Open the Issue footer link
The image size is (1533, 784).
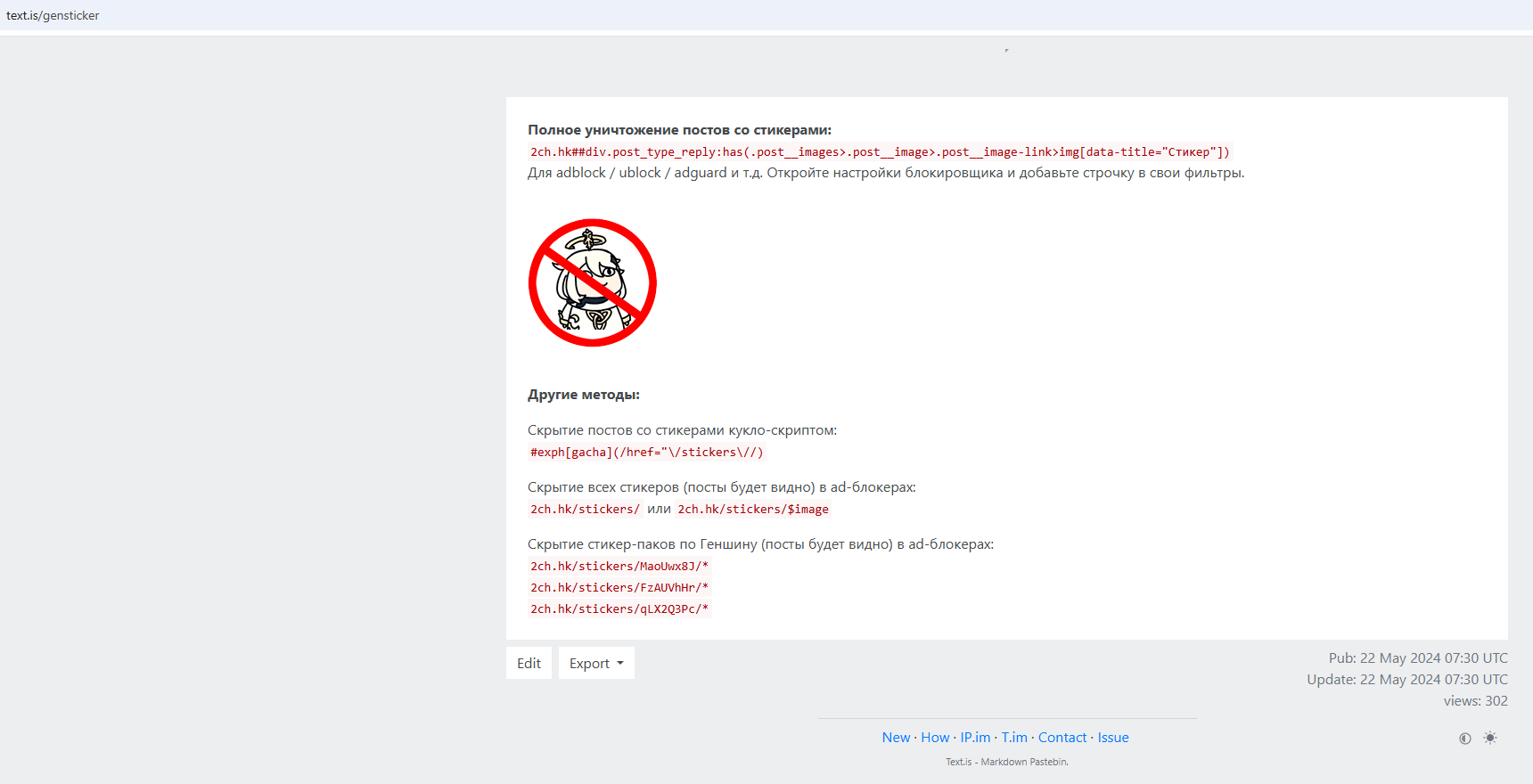1113,738
